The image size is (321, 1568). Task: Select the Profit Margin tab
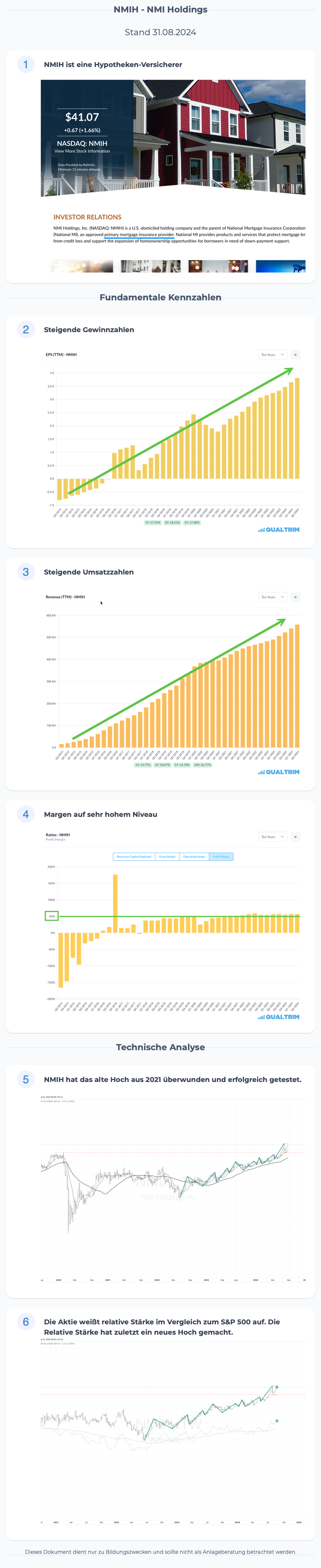(x=221, y=856)
